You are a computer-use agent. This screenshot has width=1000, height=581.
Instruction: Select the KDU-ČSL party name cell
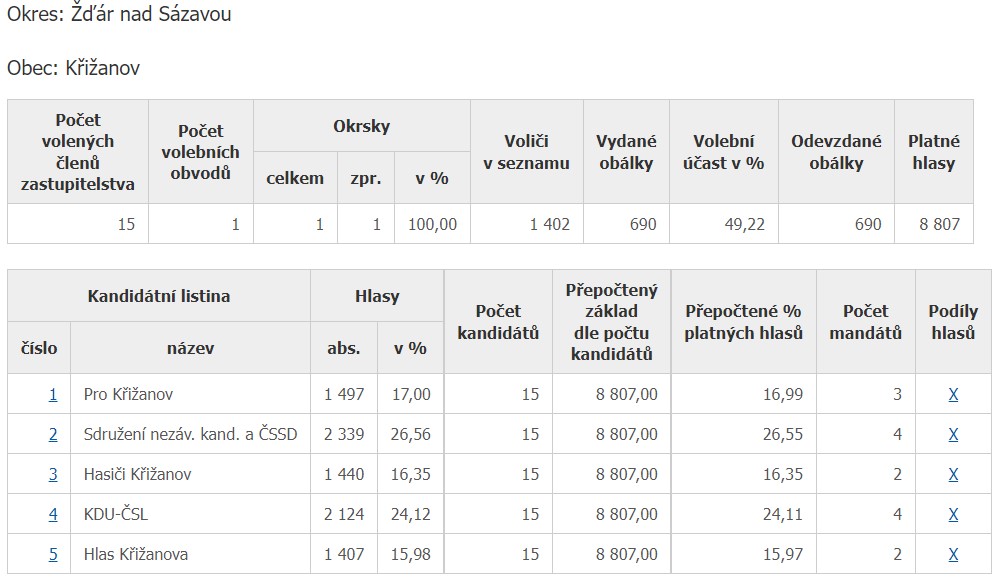click(190, 514)
